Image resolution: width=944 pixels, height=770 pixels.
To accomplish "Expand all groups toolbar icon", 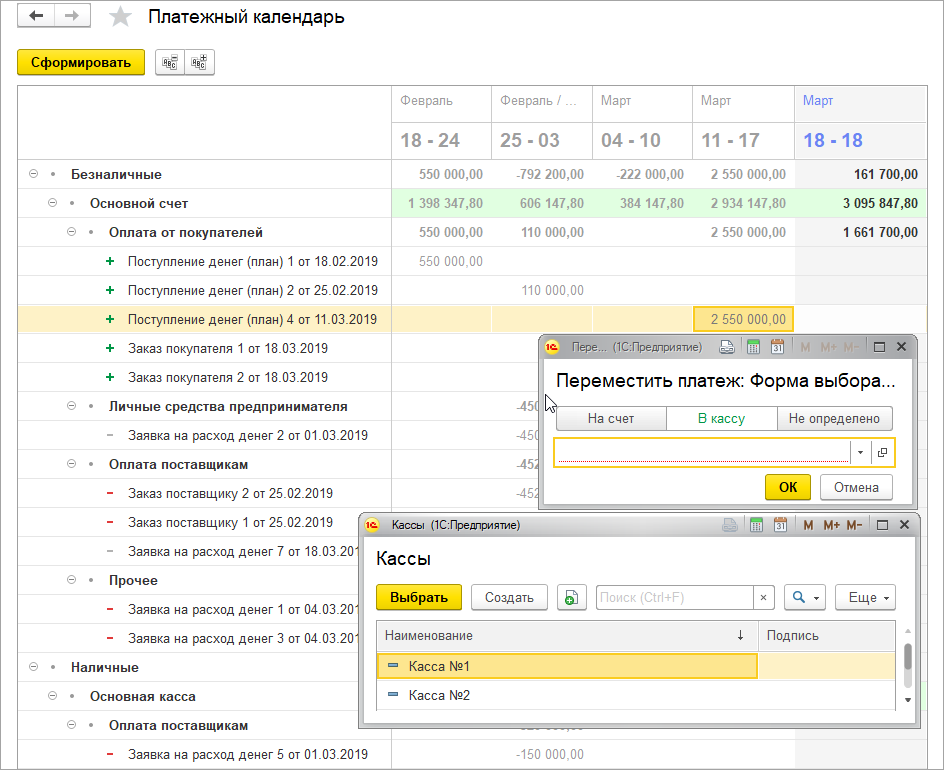I will [x=199, y=62].
